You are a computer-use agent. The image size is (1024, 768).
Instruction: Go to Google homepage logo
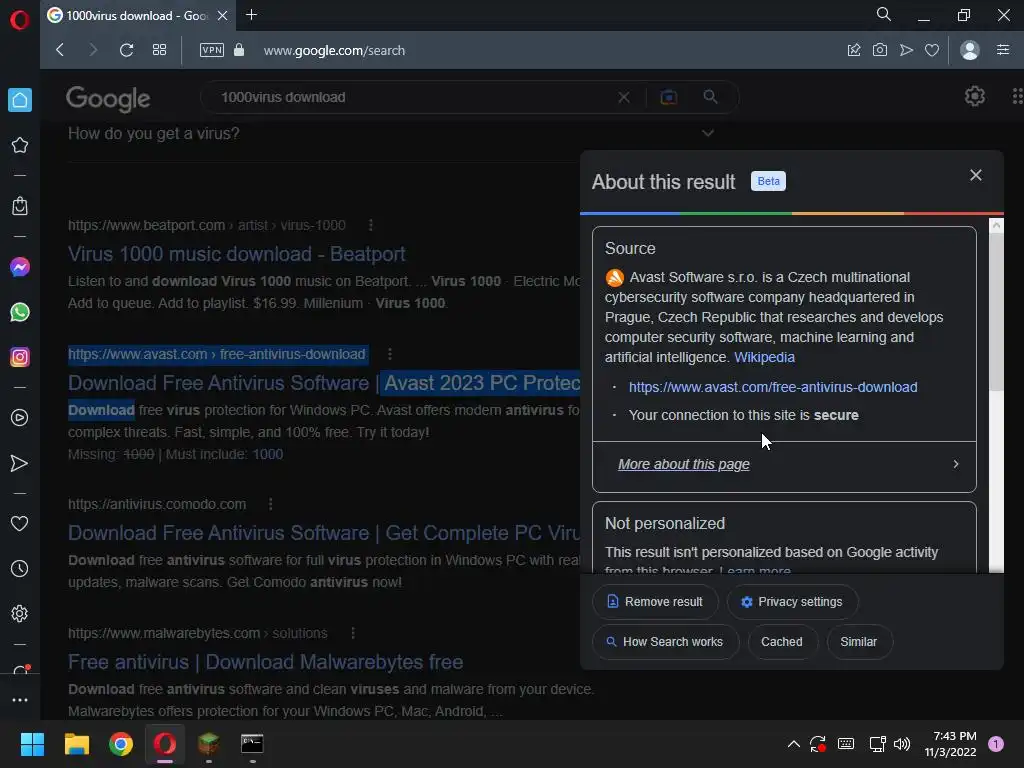108,99
